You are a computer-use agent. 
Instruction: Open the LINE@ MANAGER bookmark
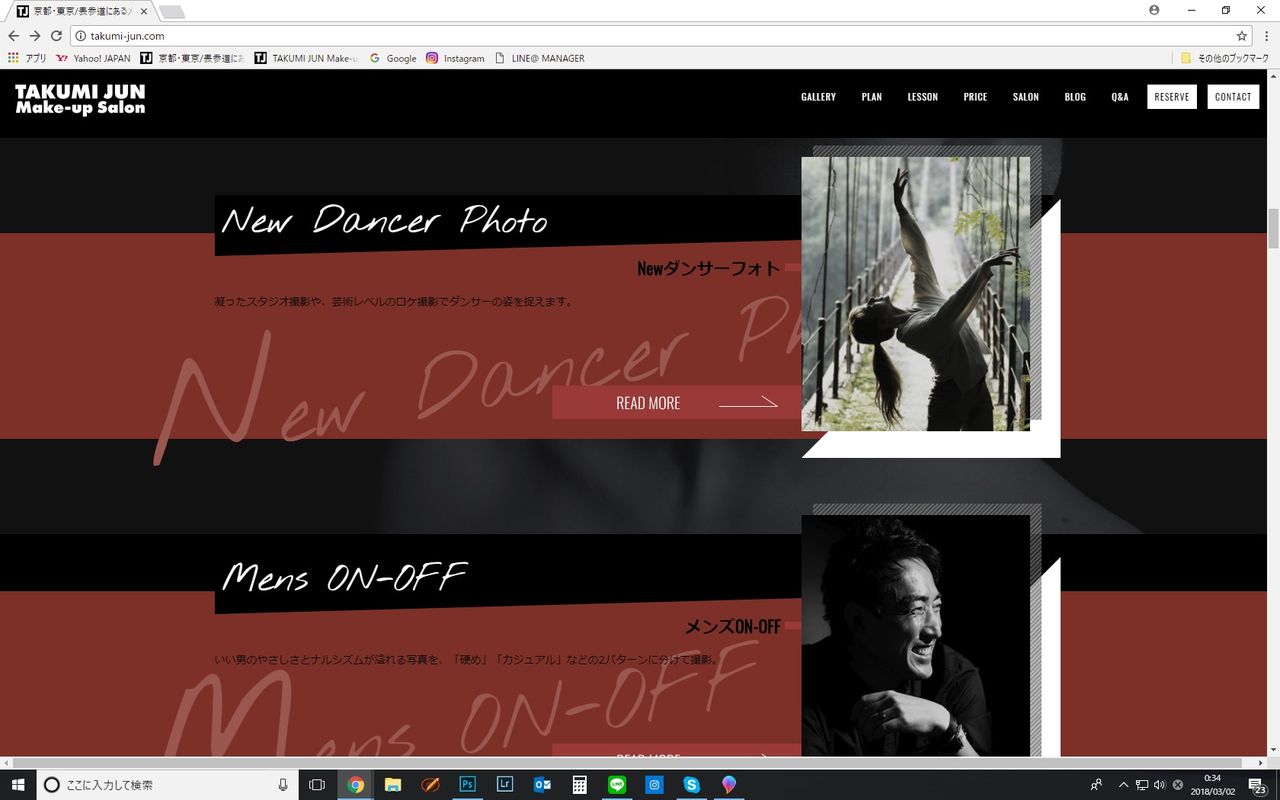[x=540, y=58]
